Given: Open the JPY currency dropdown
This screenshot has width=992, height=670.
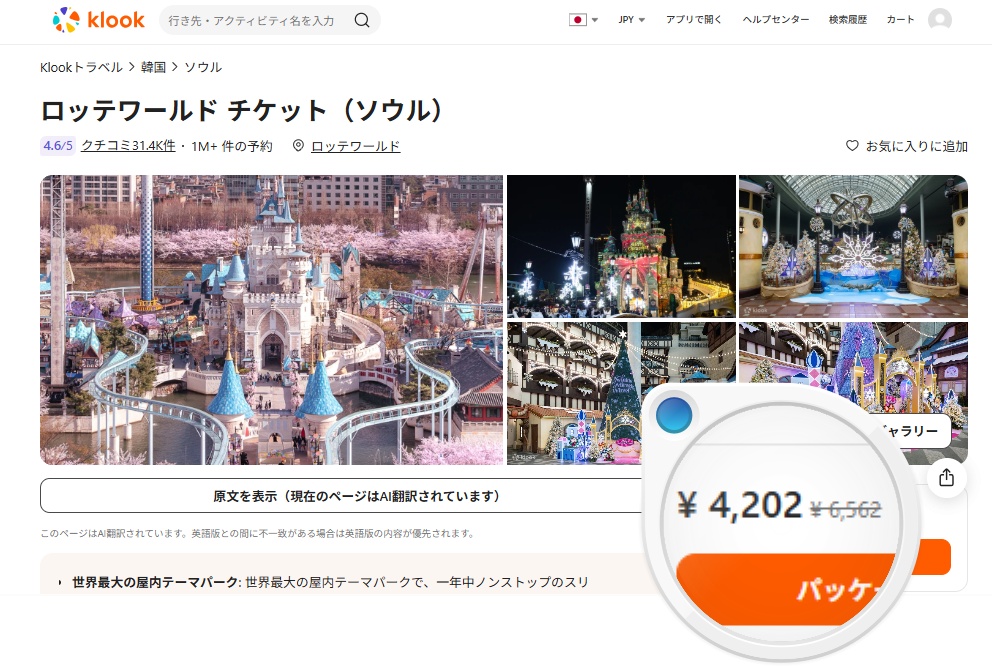Looking at the screenshot, I should click(631, 20).
